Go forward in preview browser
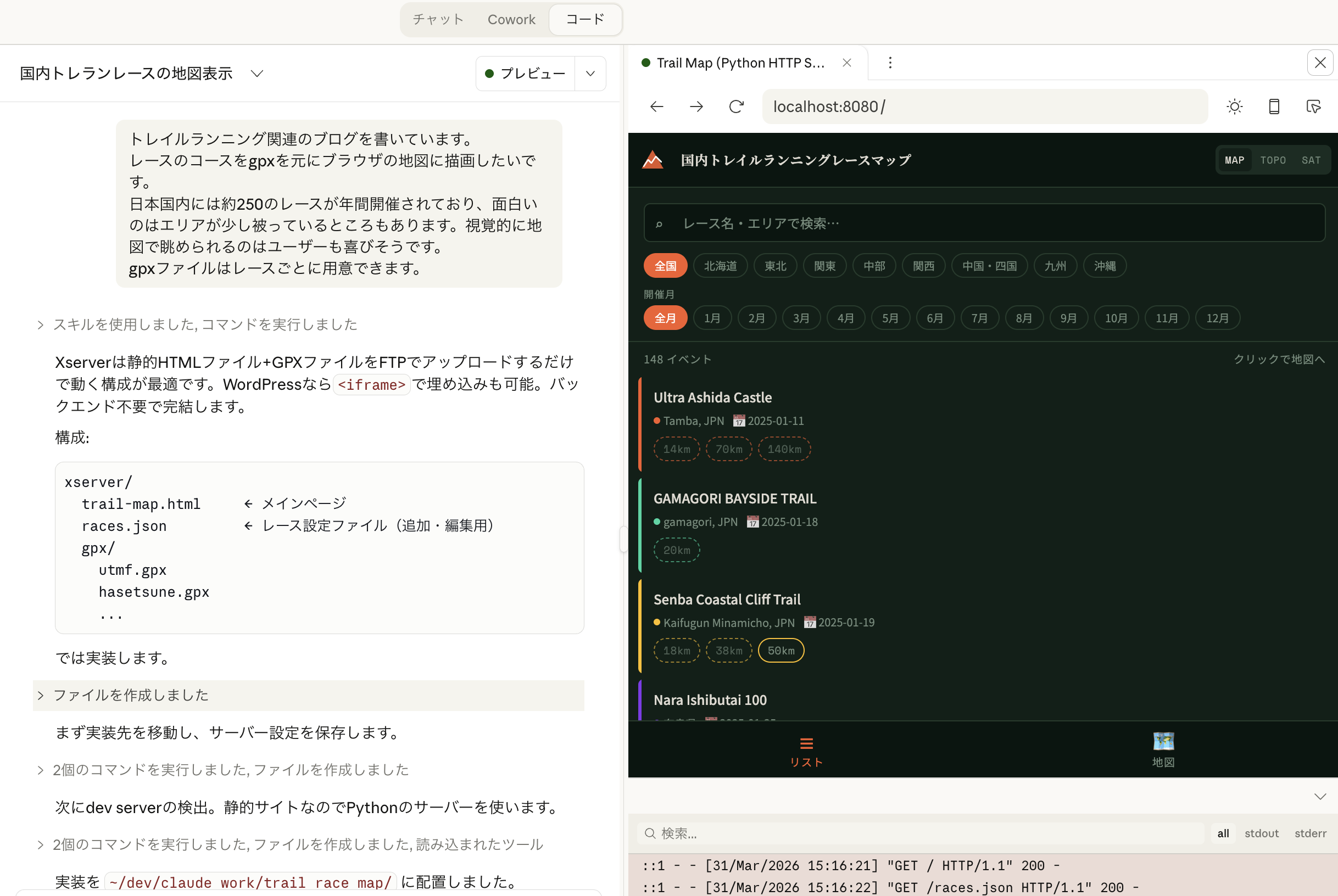Viewport: 1338px width, 896px height. pyautogui.click(x=696, y=107)
